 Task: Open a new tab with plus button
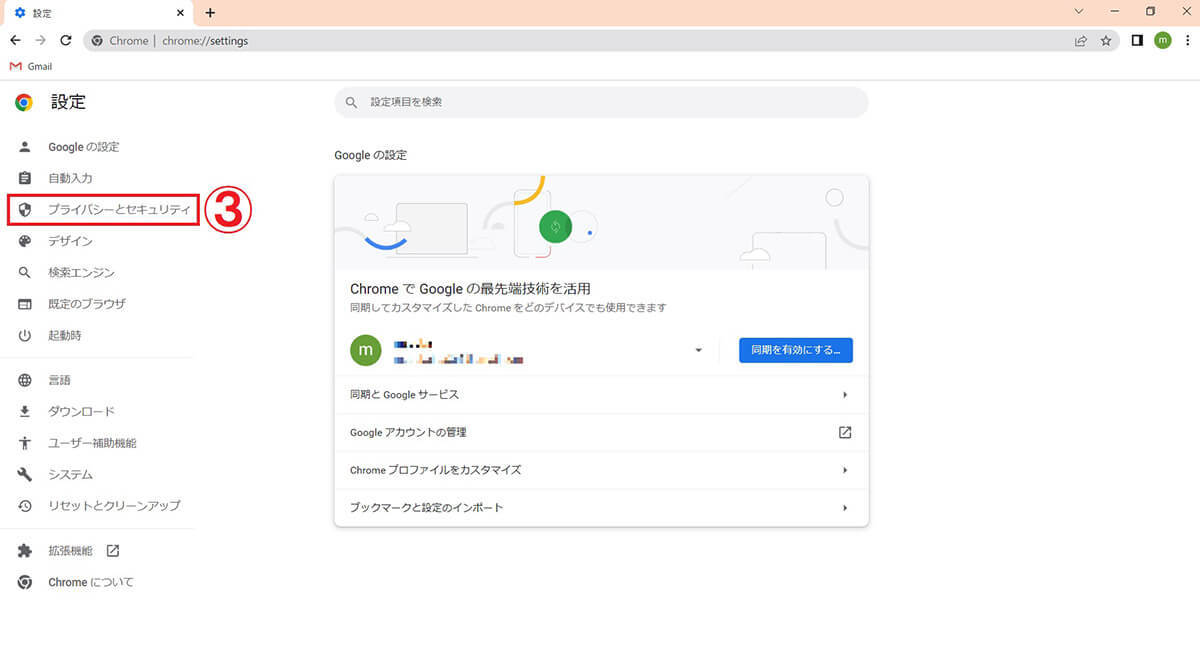pyautogui.click(x=210, y=13)
